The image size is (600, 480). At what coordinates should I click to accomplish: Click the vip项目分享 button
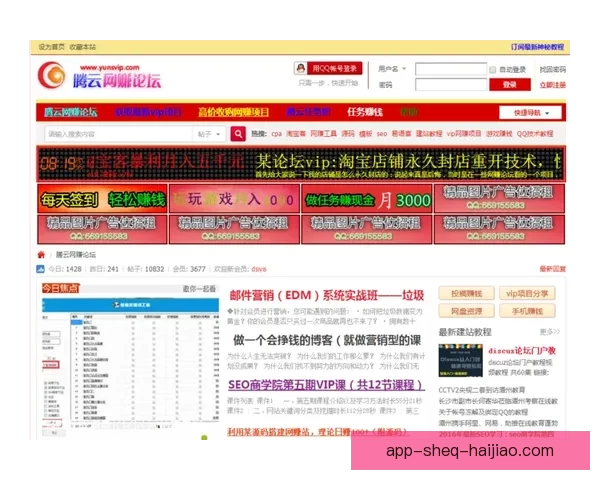[x=527, y=294]
